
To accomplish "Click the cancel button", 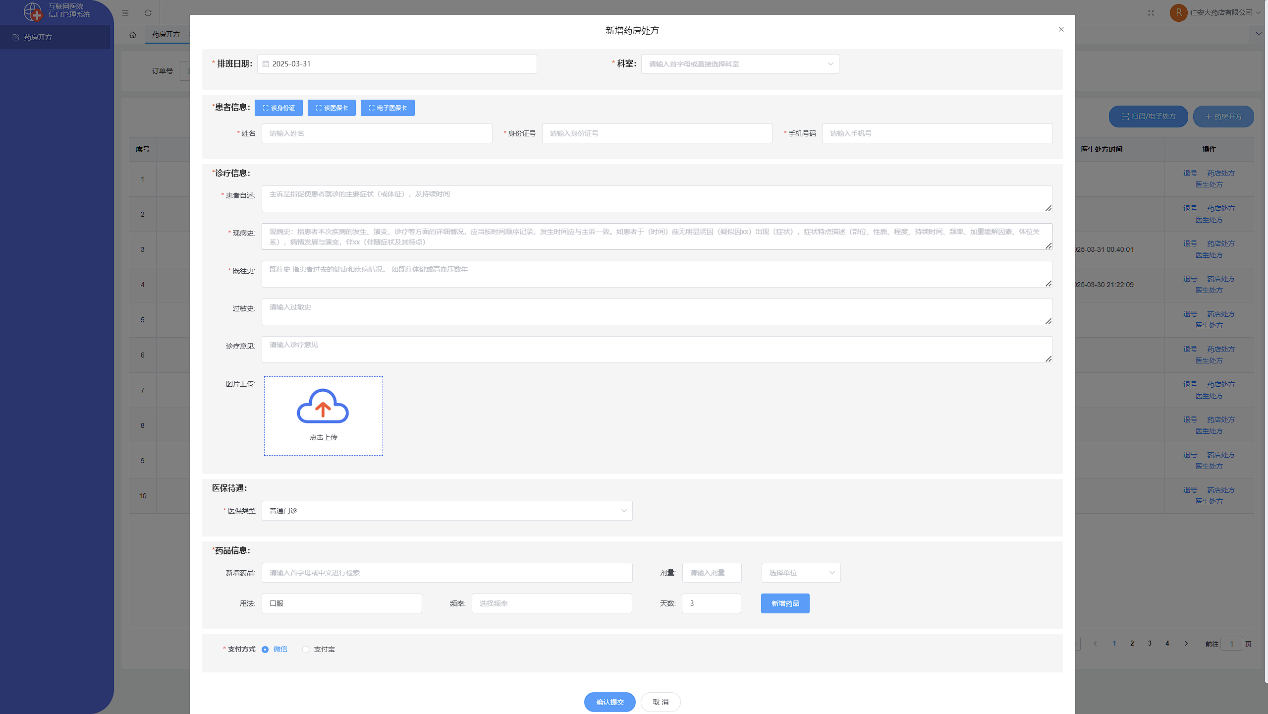I will (x=661, y=702).
